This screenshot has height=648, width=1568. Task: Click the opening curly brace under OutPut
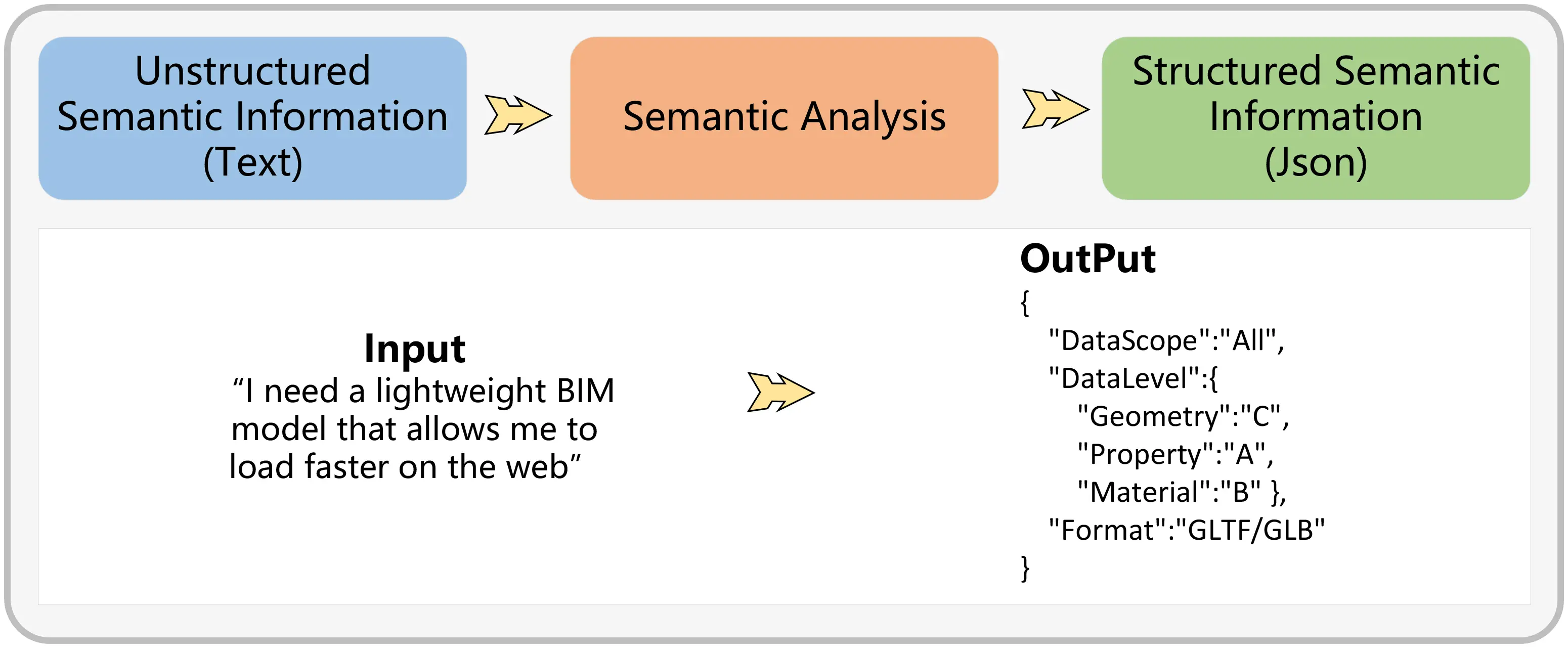click(x=1025, y=303)
